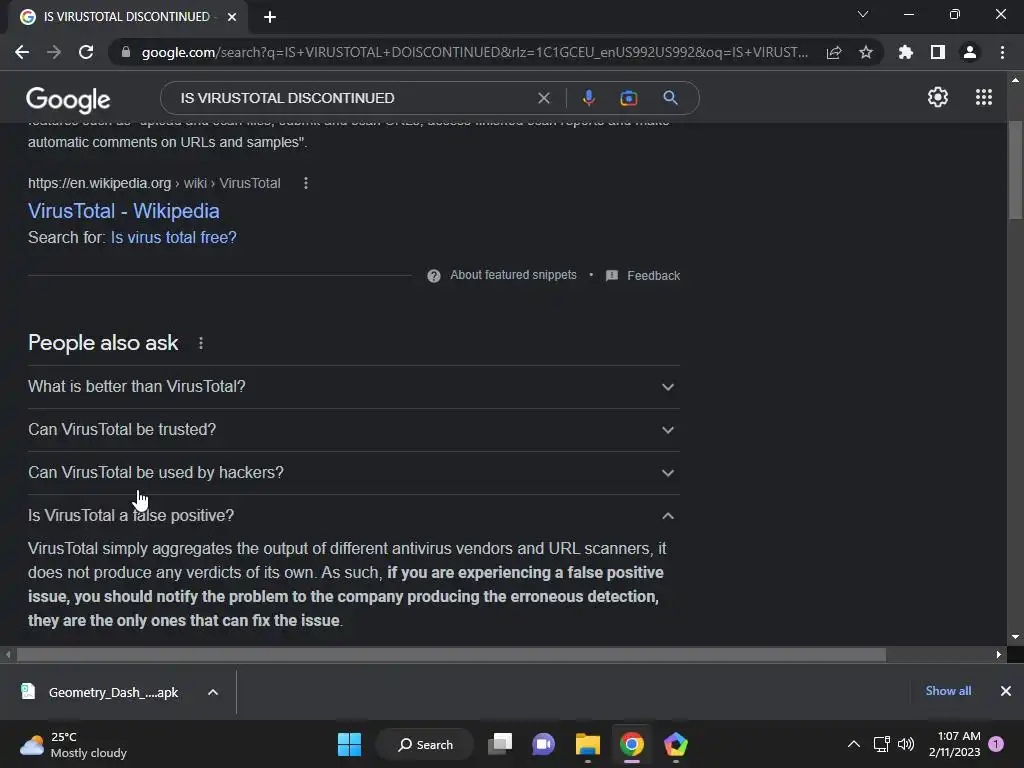1024x768 pixels.
Task: Collapse 'Is VirusTotal a false positive?'
Action: click(354, 516)
